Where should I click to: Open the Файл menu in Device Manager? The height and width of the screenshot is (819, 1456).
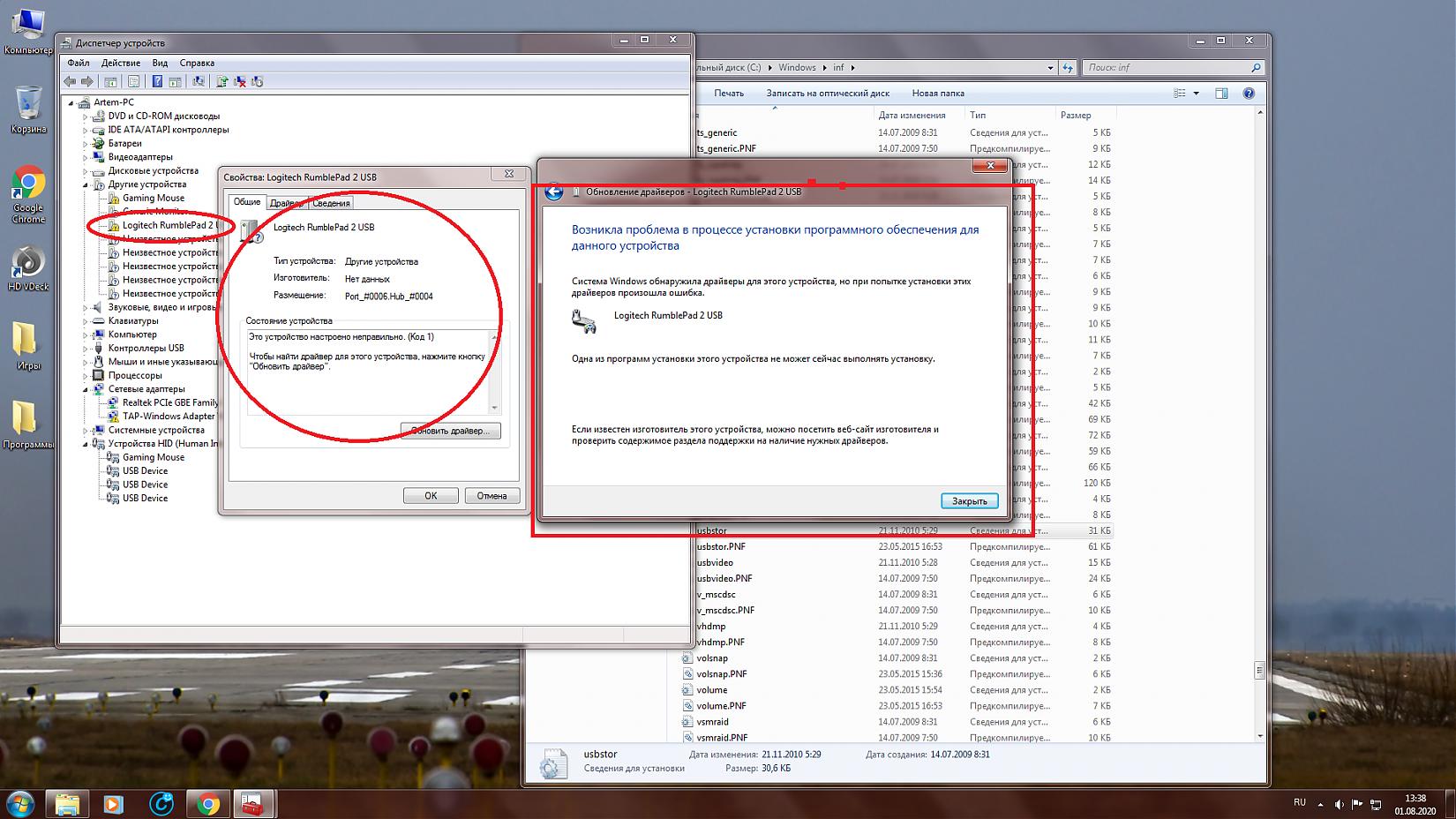coord(79,63)
